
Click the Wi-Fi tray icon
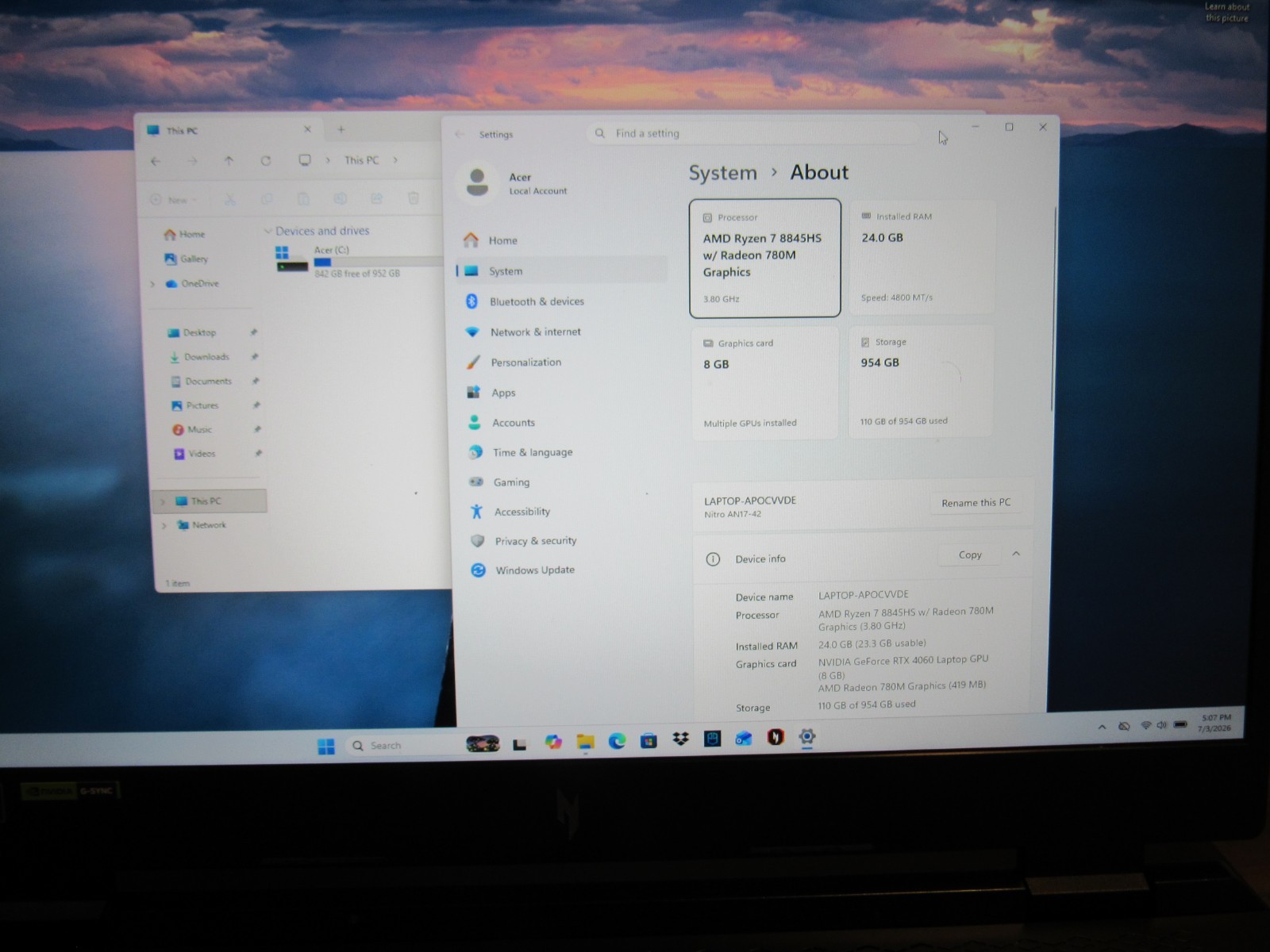[1145, 725]
